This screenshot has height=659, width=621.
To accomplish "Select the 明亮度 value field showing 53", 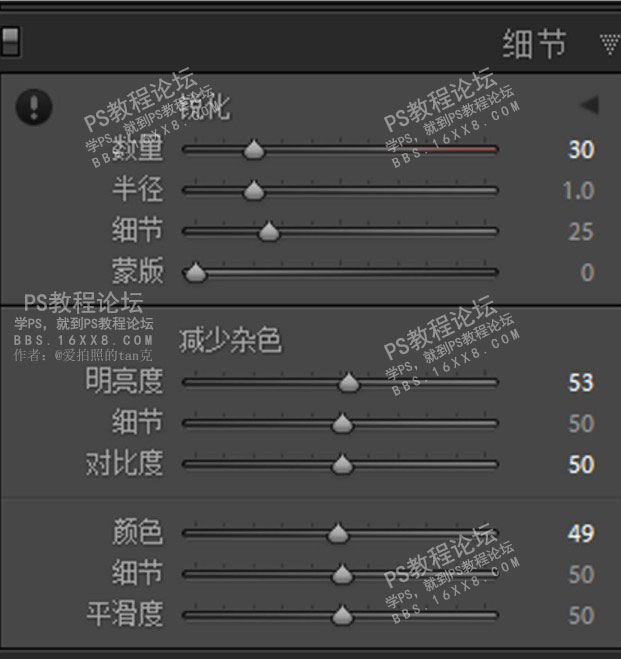I will 581,383.
